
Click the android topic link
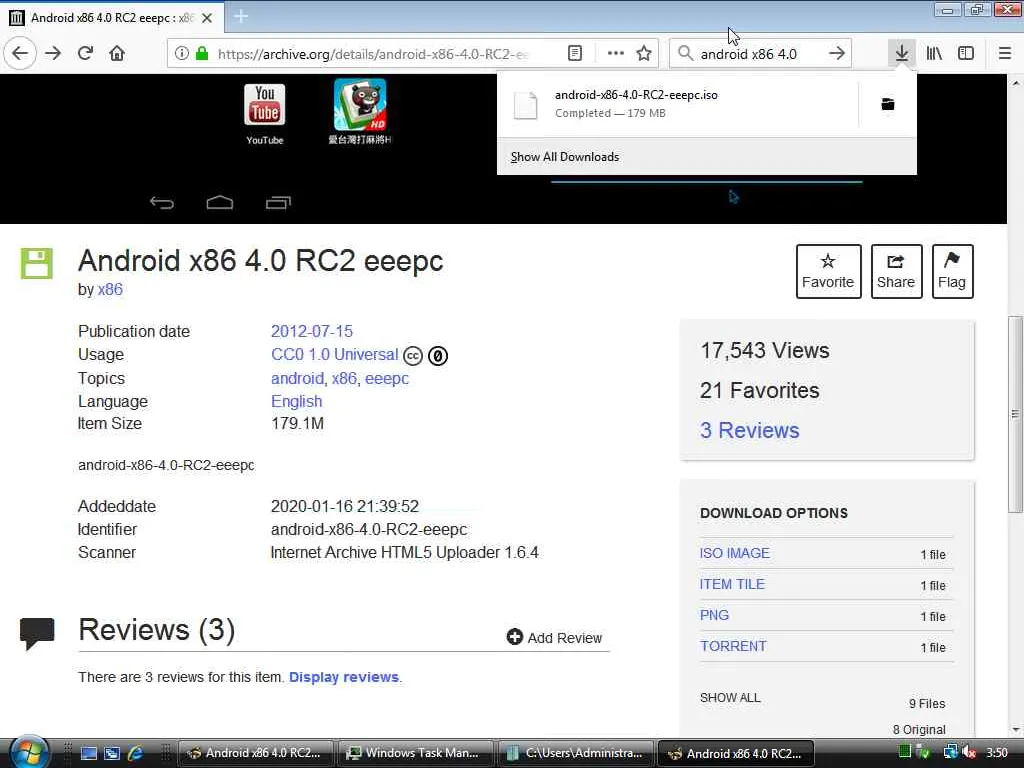(297, 378)
